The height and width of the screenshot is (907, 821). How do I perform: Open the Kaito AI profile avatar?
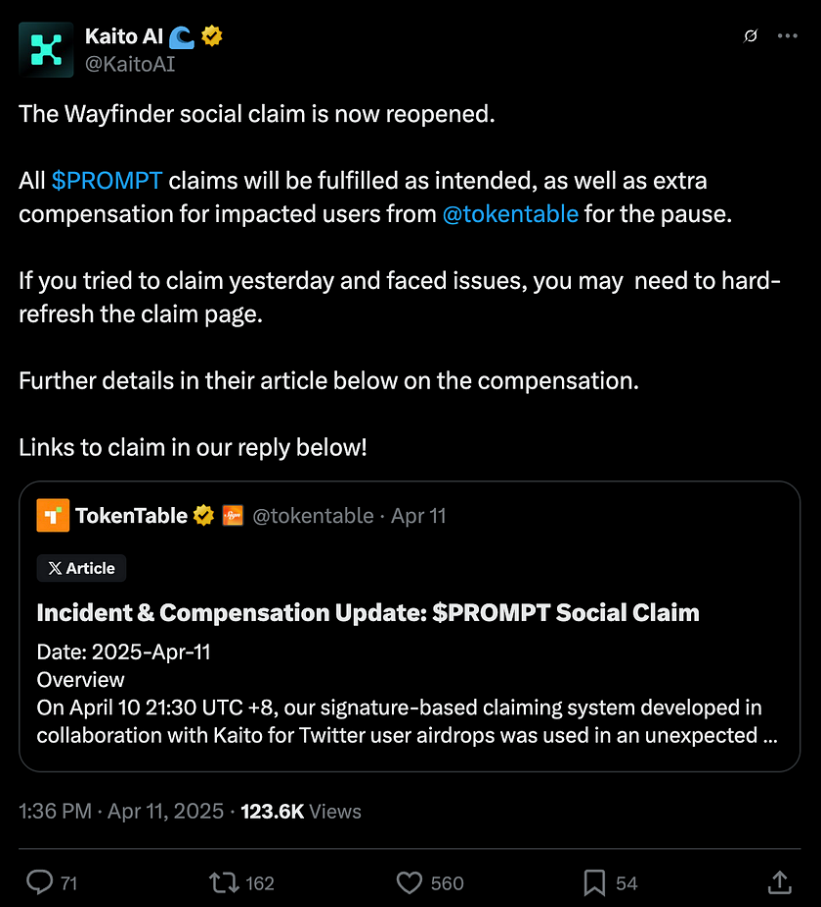[x=46, y=50]
